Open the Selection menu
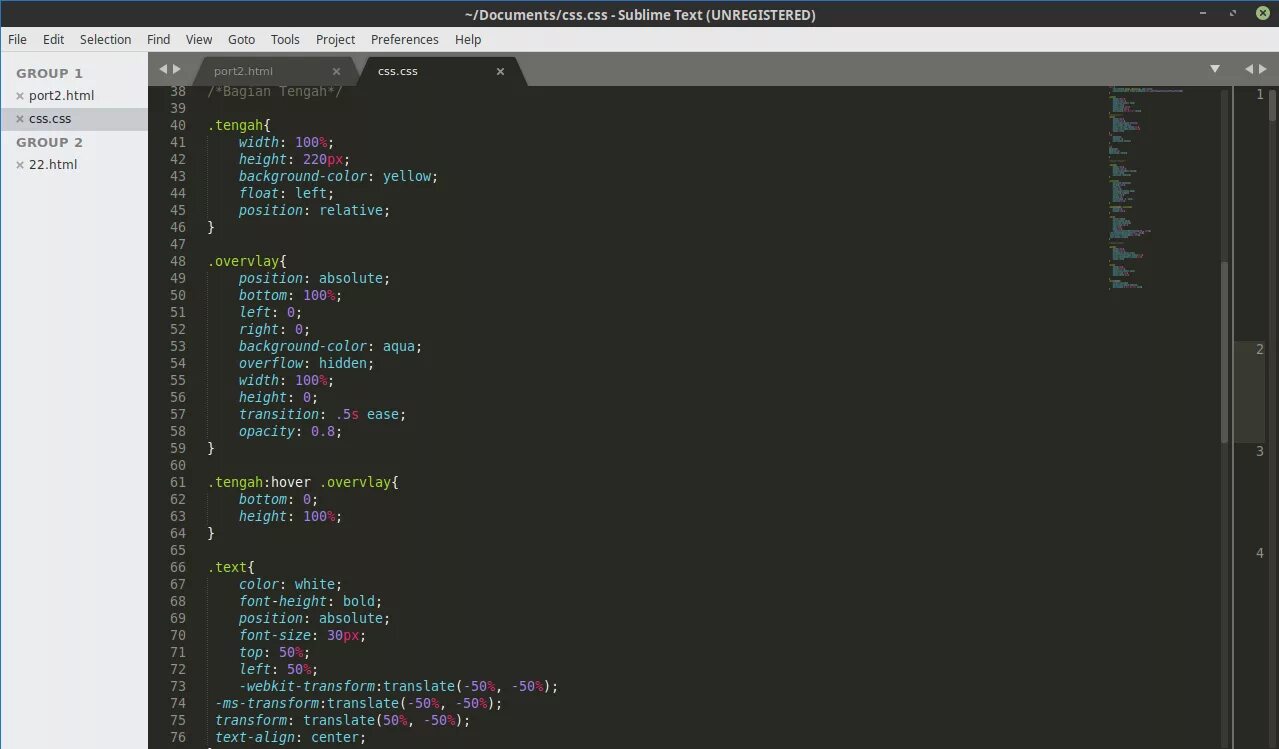Screen dimensions: 1279x749 coord(105,39)
